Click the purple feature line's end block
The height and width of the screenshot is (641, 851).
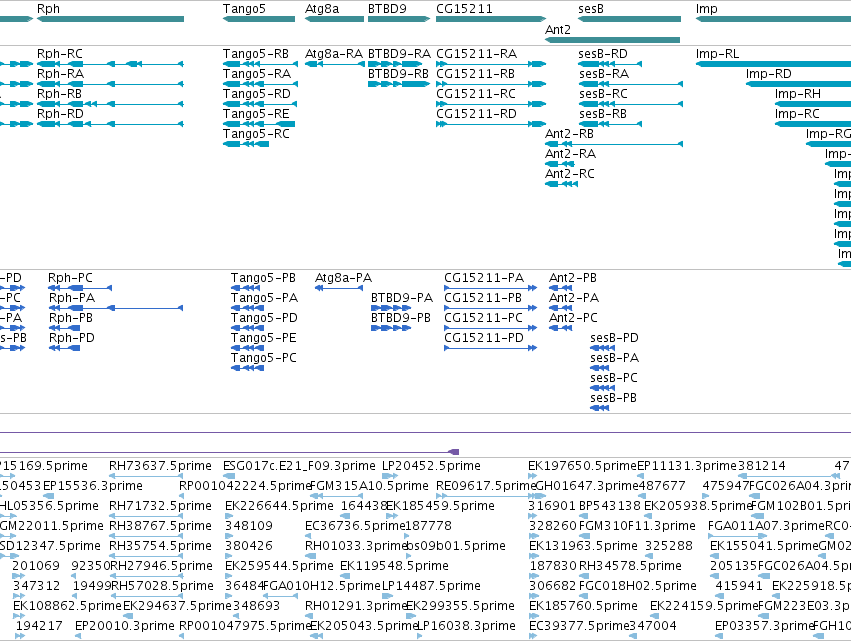pos(454,452)
